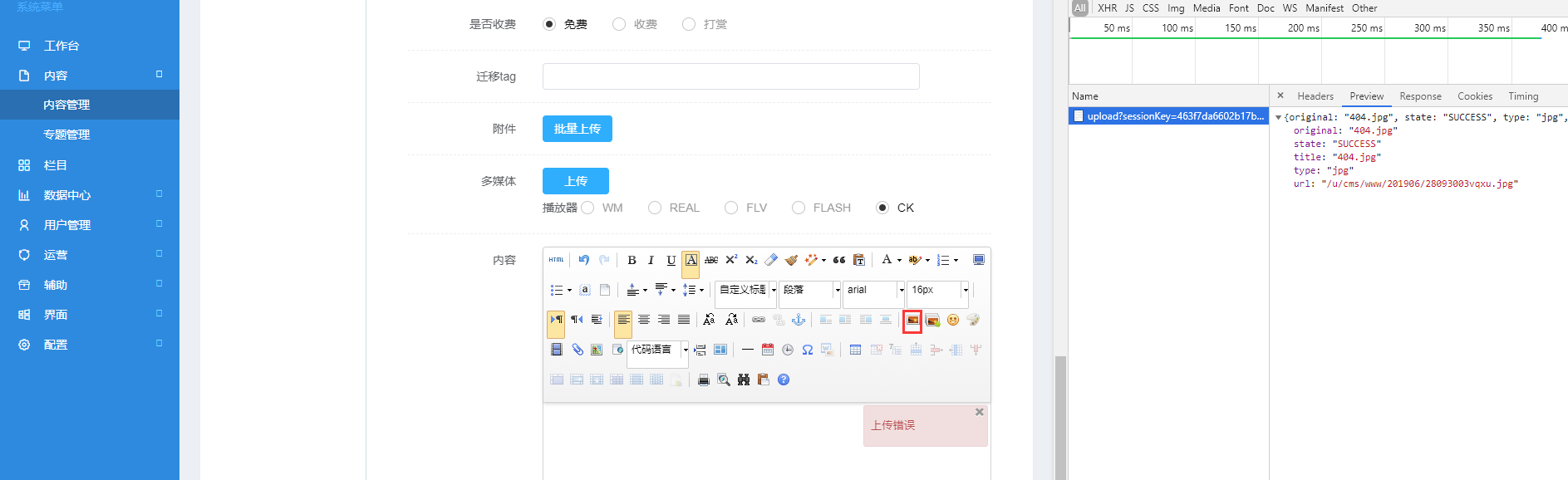
Task: Click the 上传 multimedia button
Action: point(576,181)
